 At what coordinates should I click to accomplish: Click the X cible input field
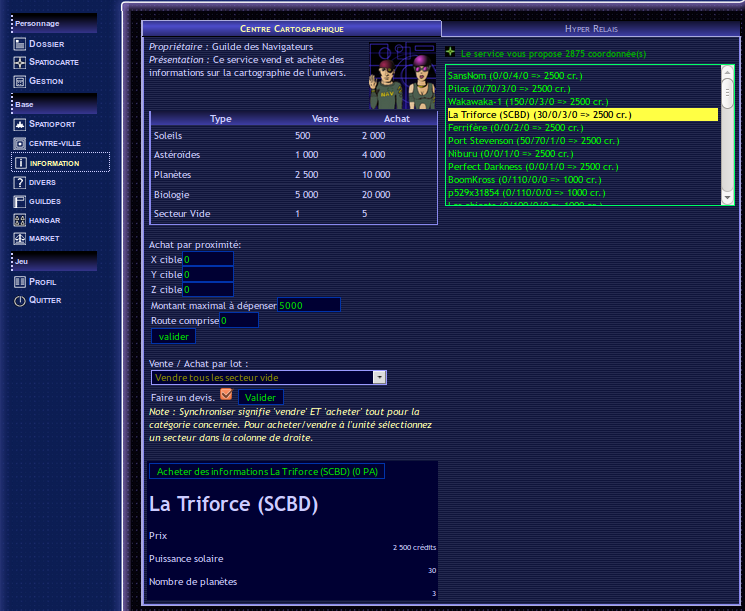tap(207, 260)
